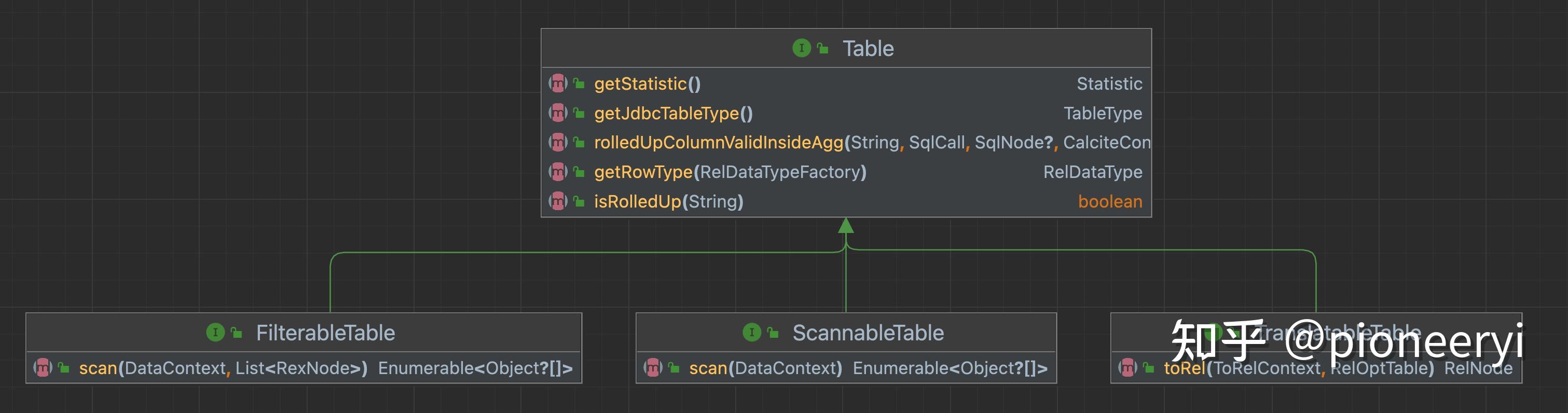Click the RelDataType return type
The height and width of the screenshot is (413, 1568).
(1093, 172)
